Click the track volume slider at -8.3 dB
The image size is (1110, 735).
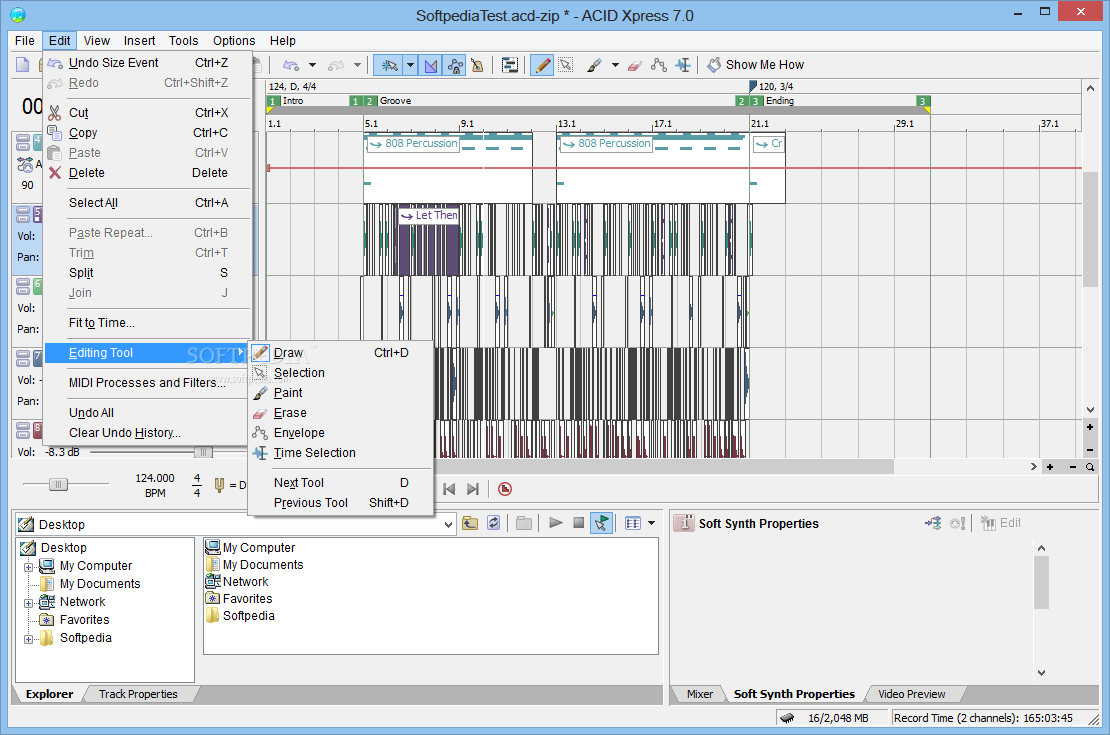pyautogui.click(x=203, y=452)
